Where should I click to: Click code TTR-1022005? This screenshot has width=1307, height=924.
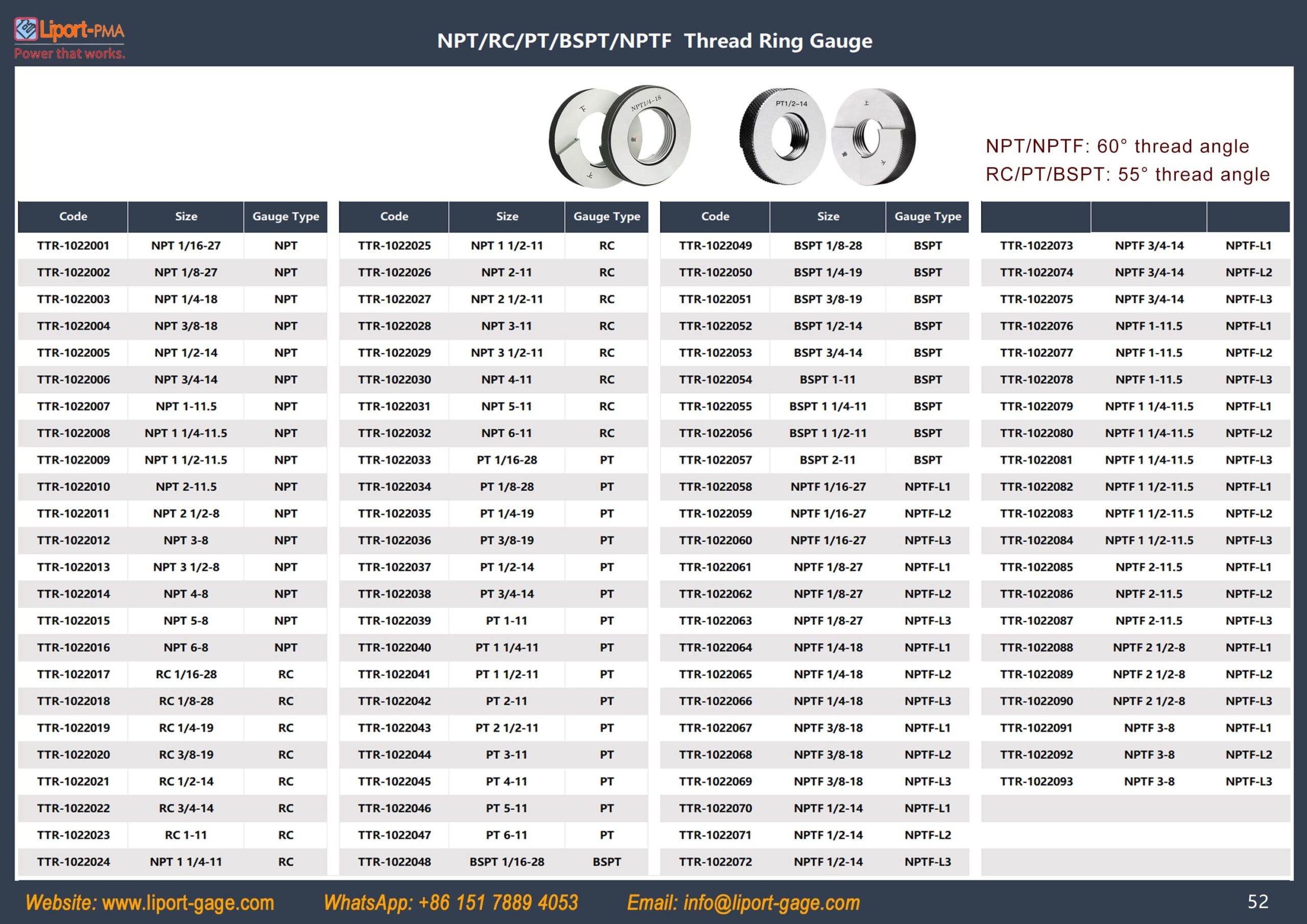(74, 352)
